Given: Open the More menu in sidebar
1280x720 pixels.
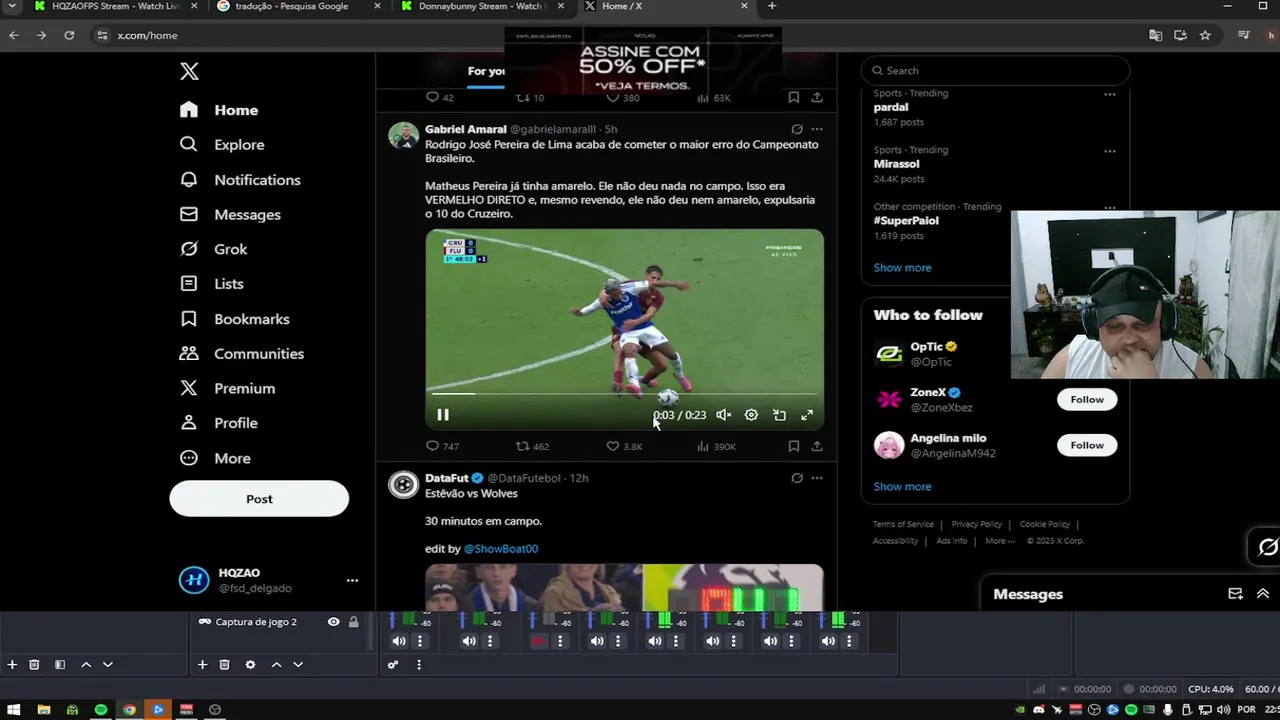Looking at the screenshot, I should point(216,458).
